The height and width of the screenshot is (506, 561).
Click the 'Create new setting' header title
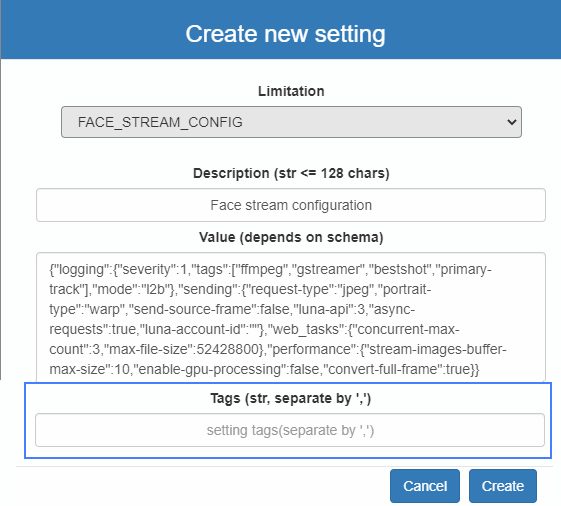[285, 34]
